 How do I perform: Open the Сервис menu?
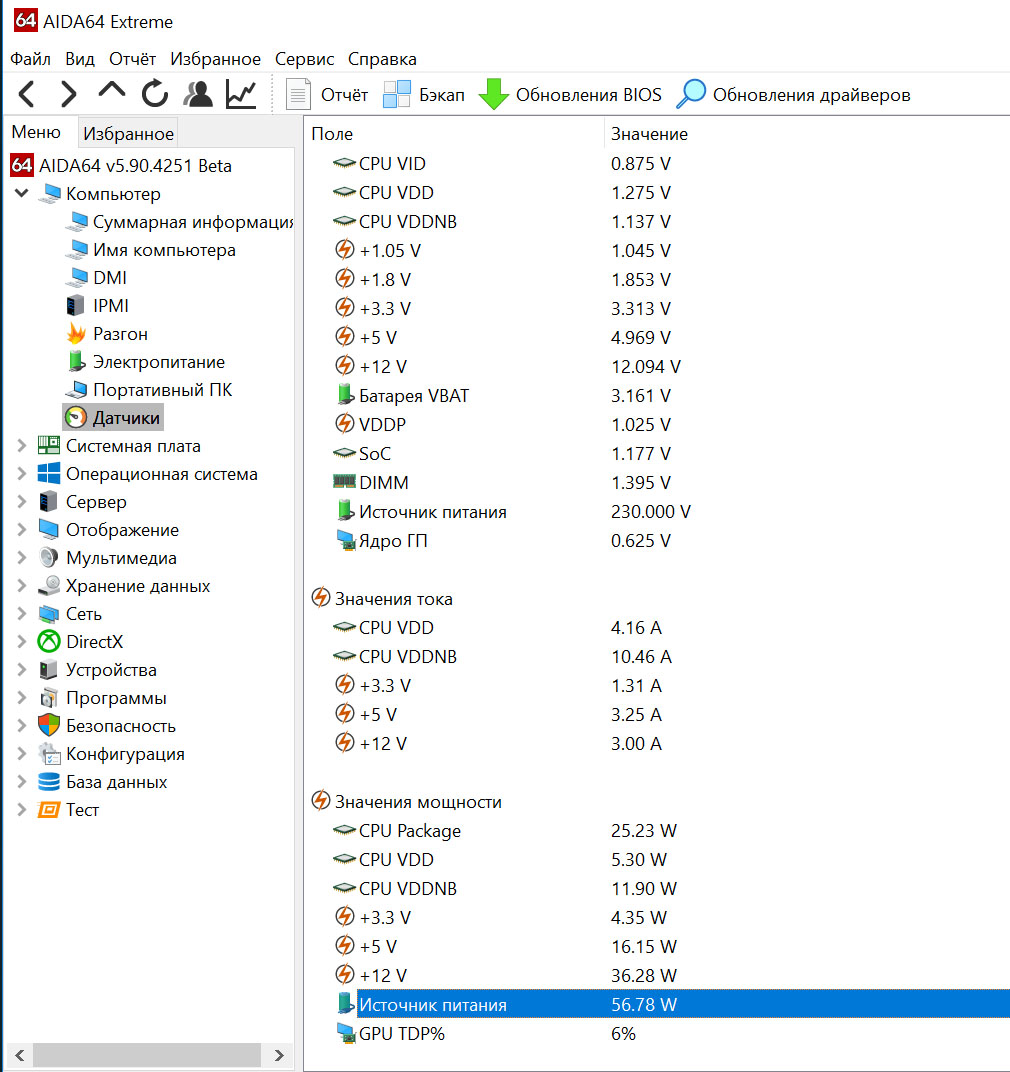[304, 59]
